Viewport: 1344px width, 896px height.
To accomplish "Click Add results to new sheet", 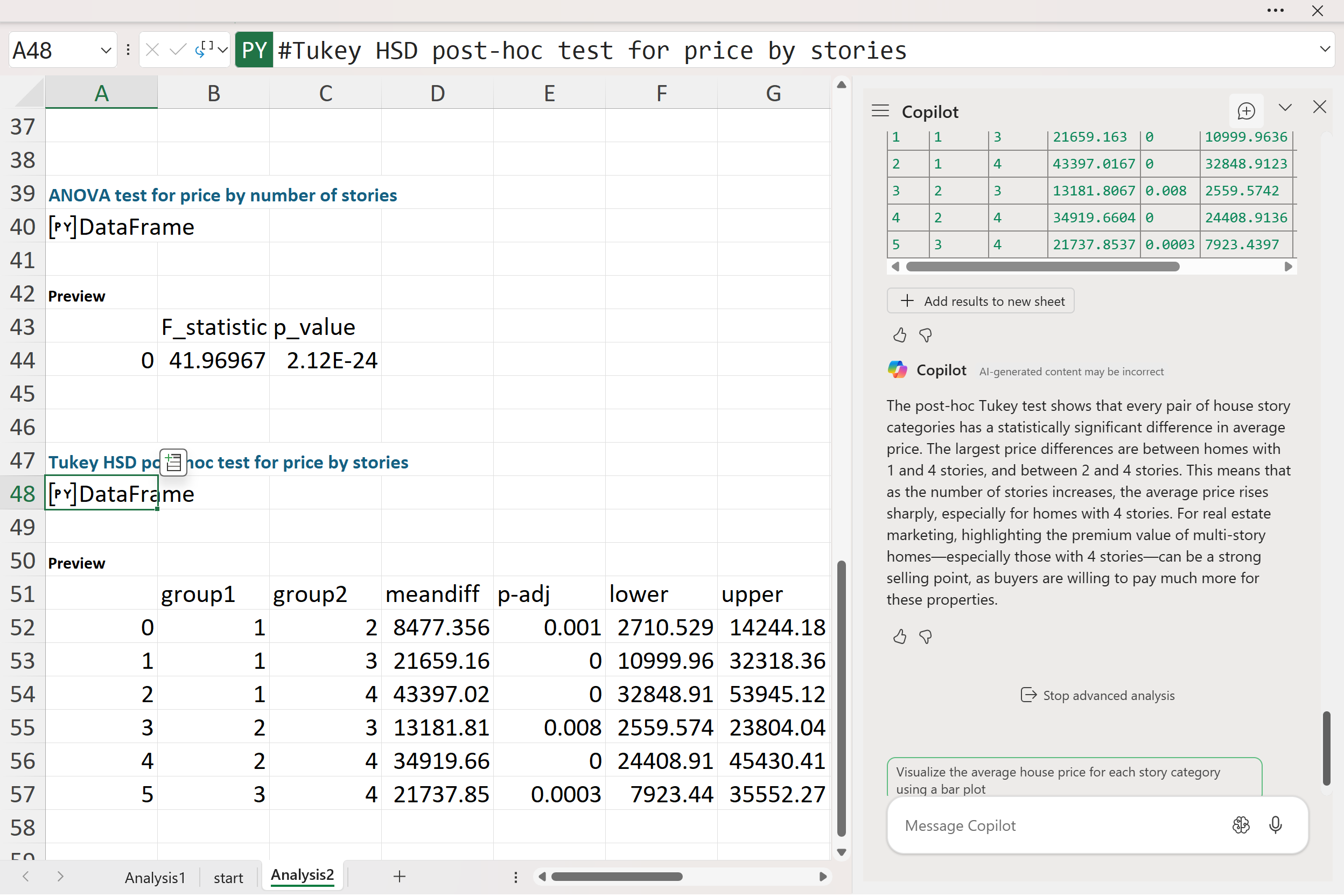I will pos(980,301).
